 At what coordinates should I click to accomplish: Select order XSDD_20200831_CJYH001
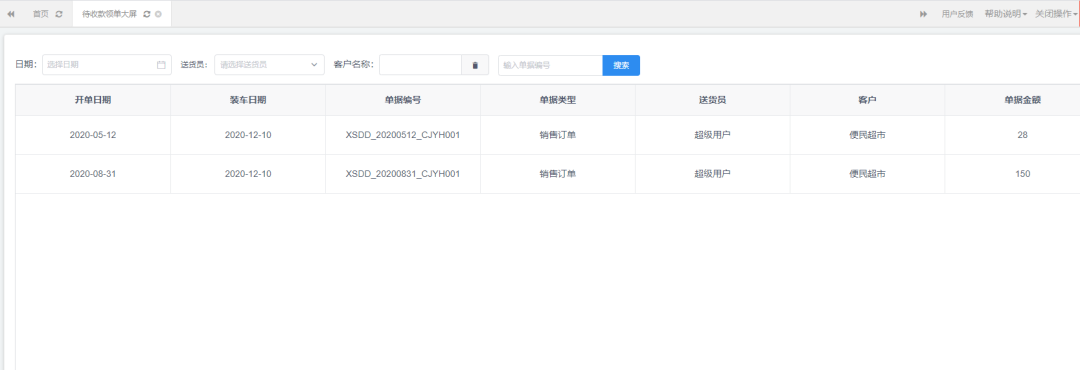click(x=403, y=174)
